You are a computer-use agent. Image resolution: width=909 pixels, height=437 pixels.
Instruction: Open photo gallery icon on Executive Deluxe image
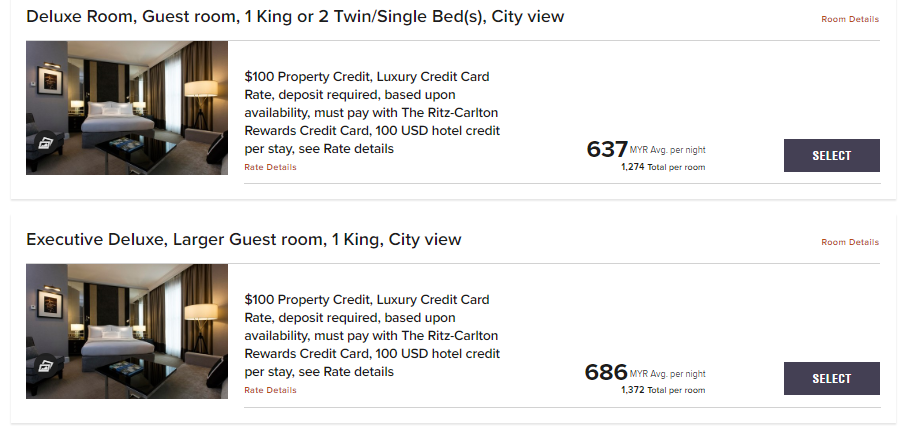(x=47, y=365)
